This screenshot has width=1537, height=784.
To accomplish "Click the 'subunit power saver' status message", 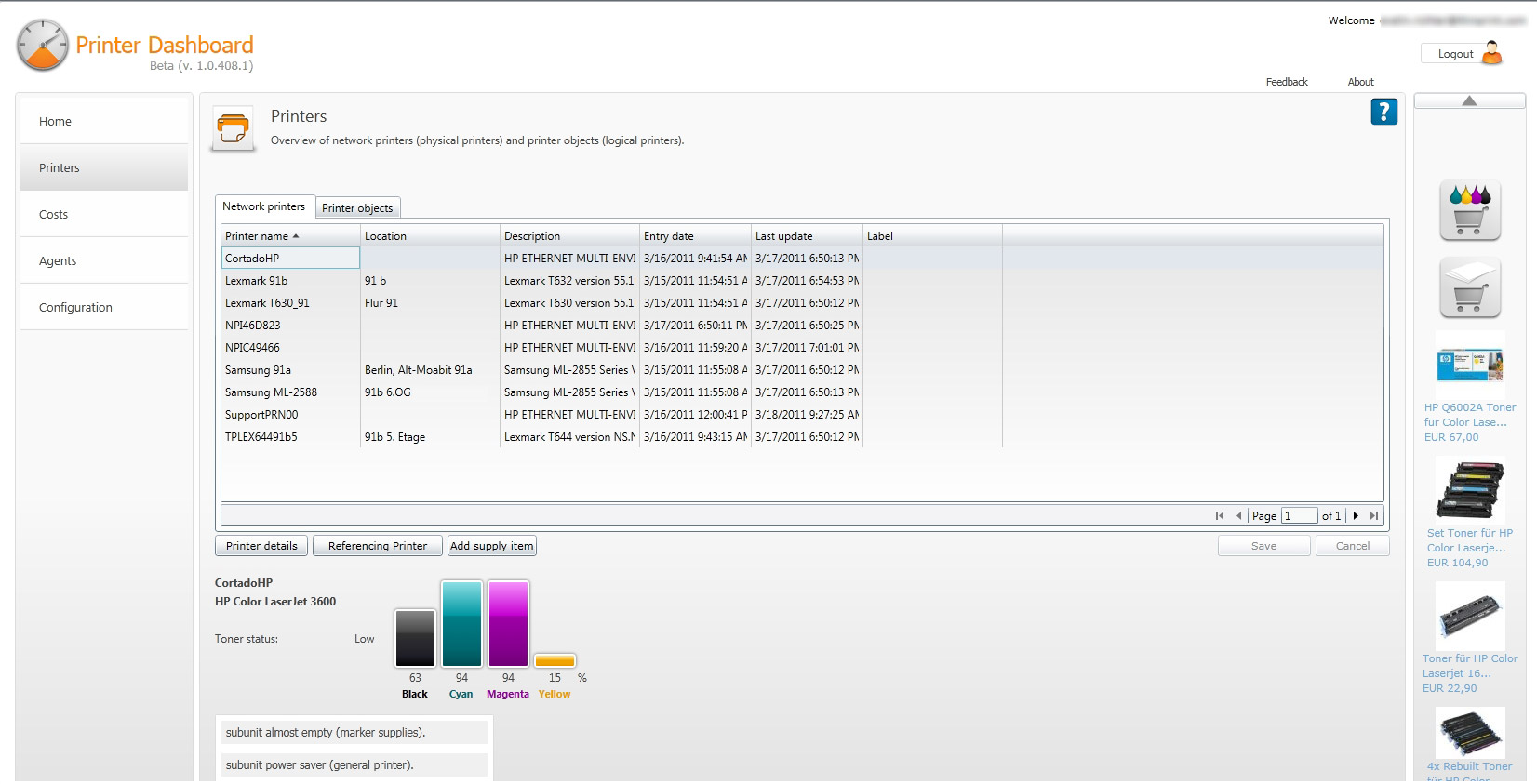I will click(354, 765).
